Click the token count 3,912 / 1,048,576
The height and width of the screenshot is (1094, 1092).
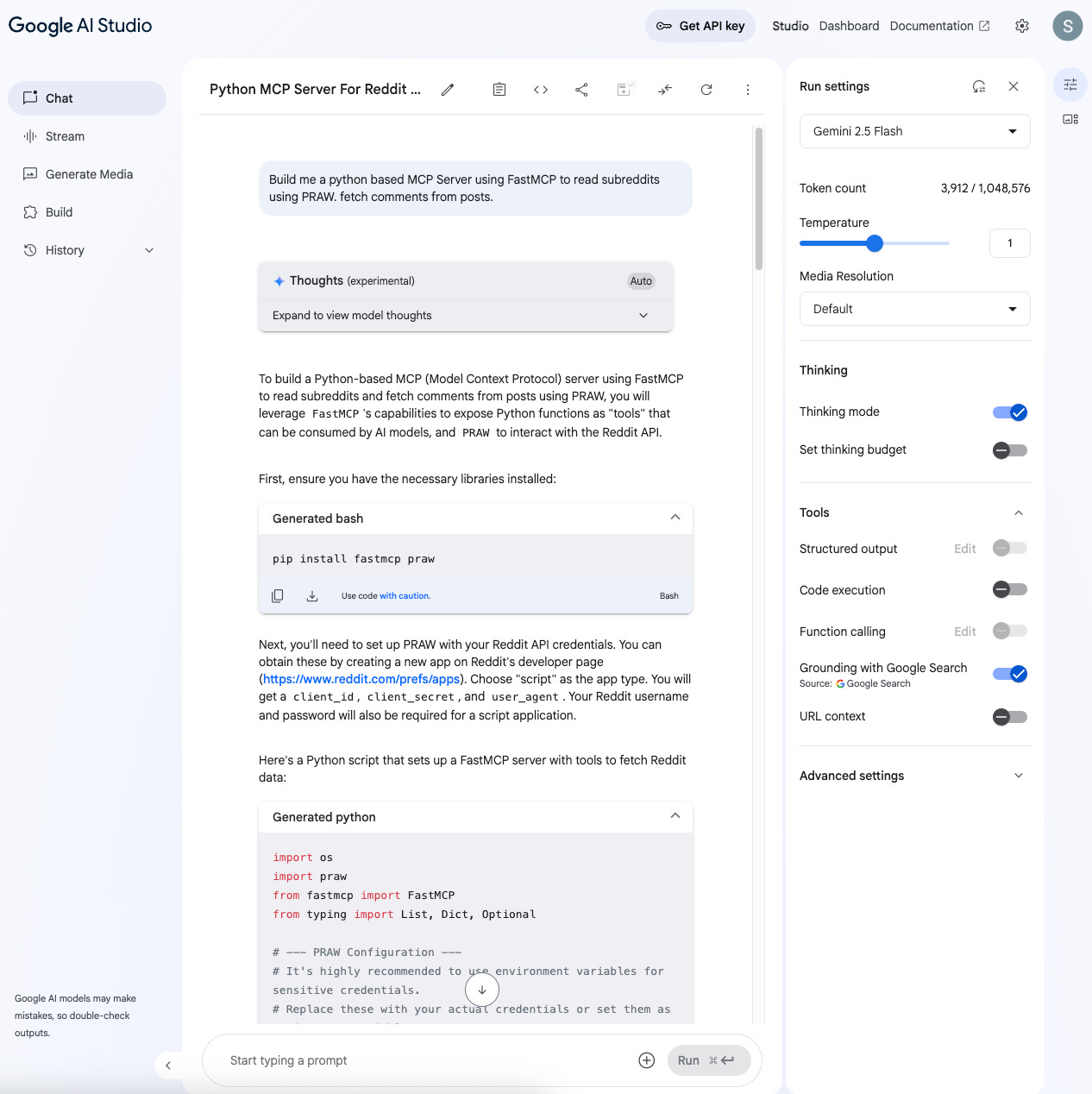click(985, 188)
